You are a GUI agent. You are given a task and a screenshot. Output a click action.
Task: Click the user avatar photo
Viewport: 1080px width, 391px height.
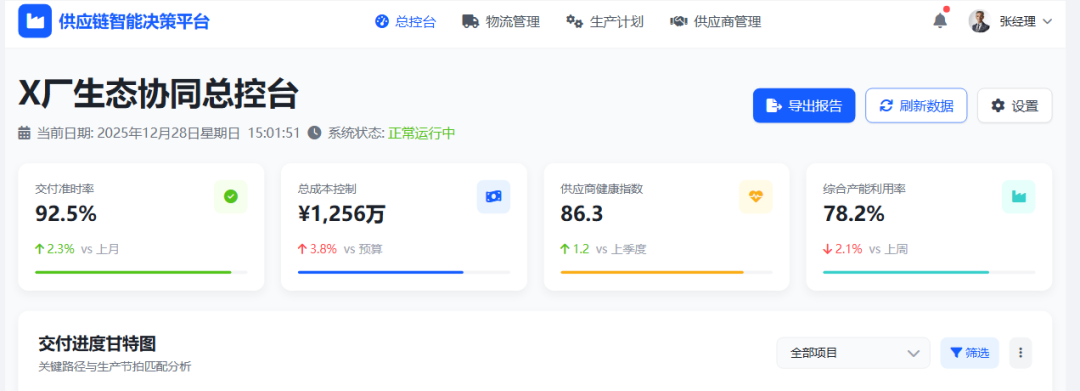(979, 21)
